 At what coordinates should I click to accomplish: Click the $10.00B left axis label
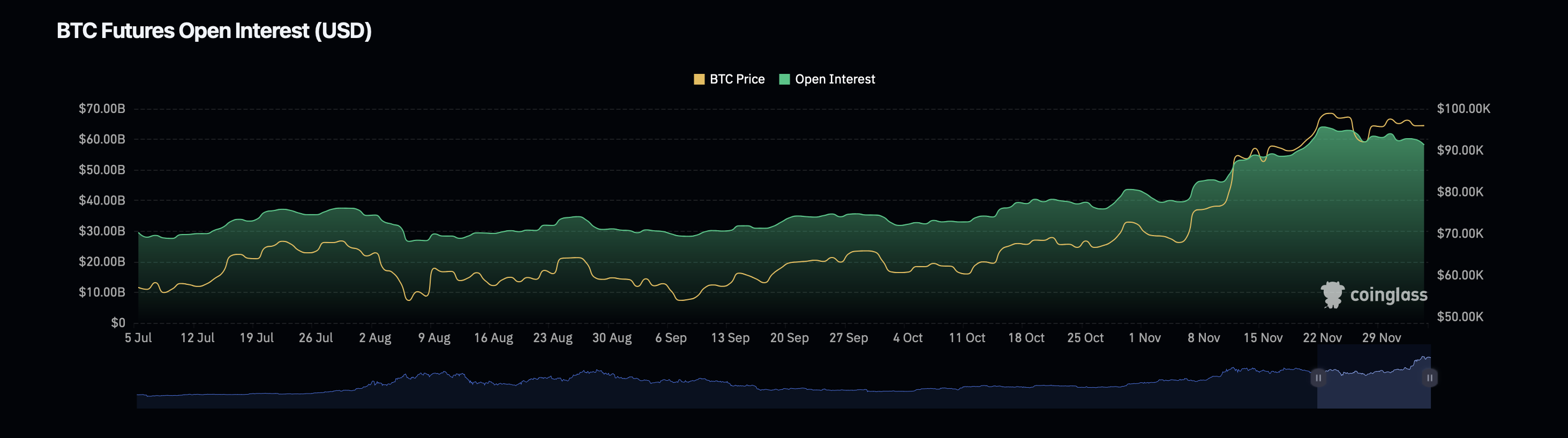[x=102, y=292]
